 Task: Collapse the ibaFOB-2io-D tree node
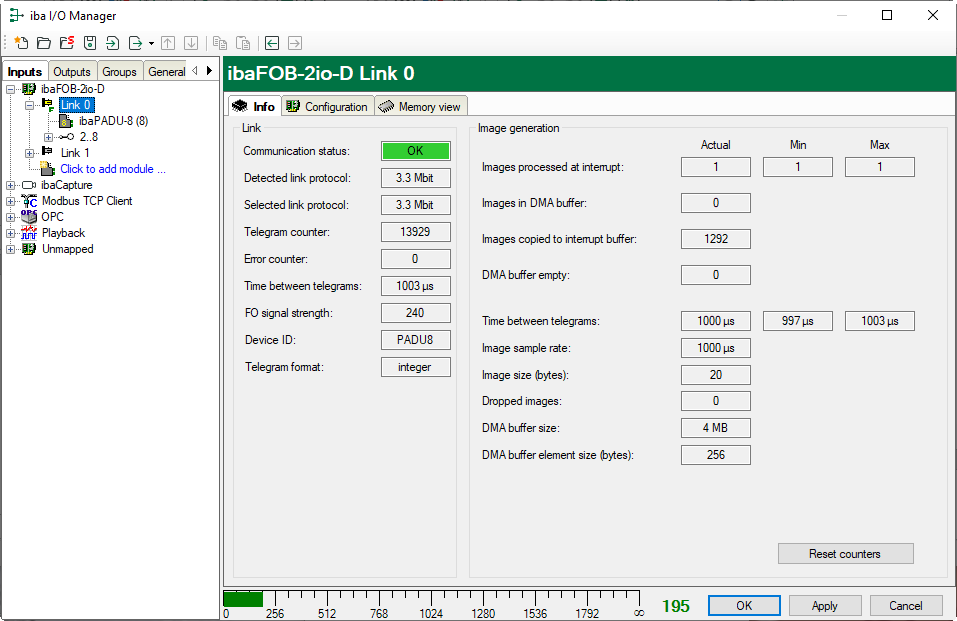coord(11,89)
